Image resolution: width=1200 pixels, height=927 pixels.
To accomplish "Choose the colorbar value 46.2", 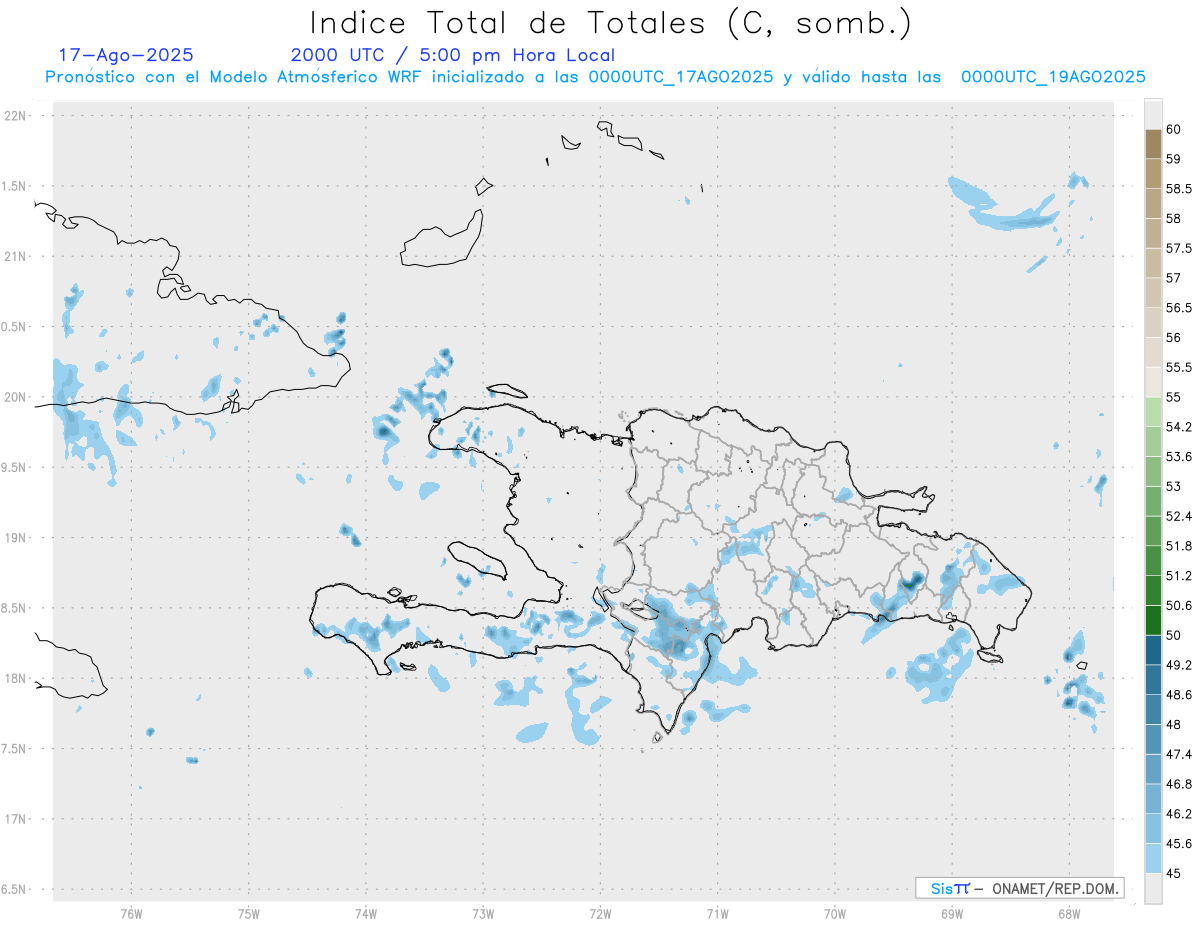I will (1179, 814).
